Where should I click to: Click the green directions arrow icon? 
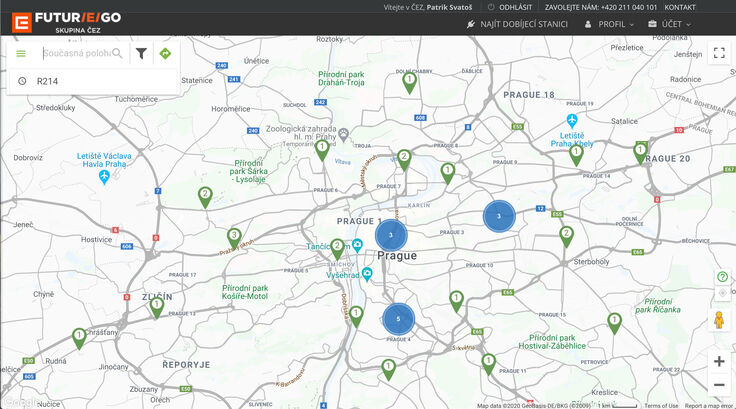click(x=165, y=54)
